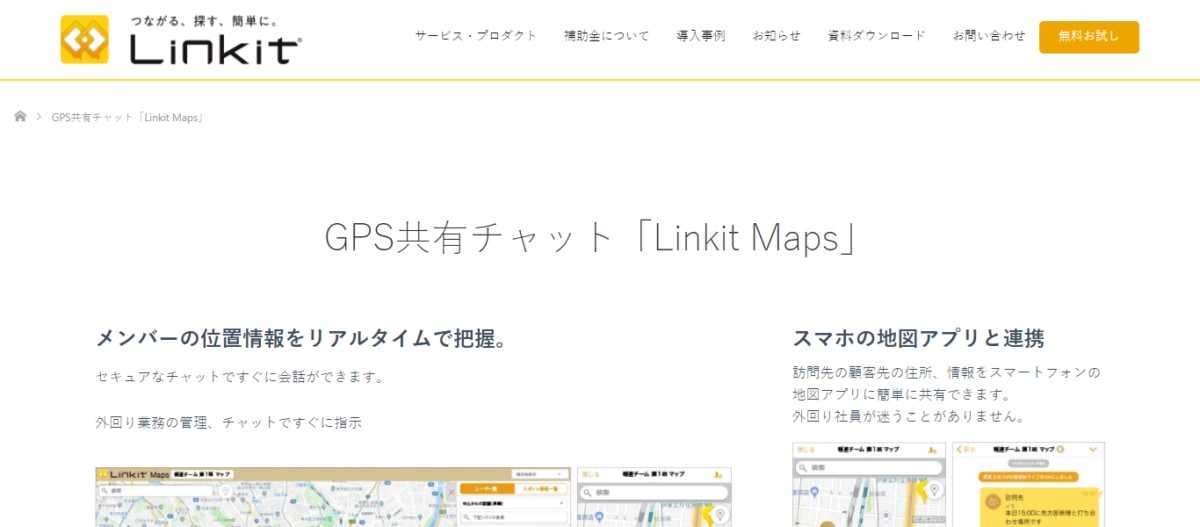The image size is (1200, 527).
Task: Open phone map screenshot under スマホの地図アプリと連携
Action: pos(869,485)
